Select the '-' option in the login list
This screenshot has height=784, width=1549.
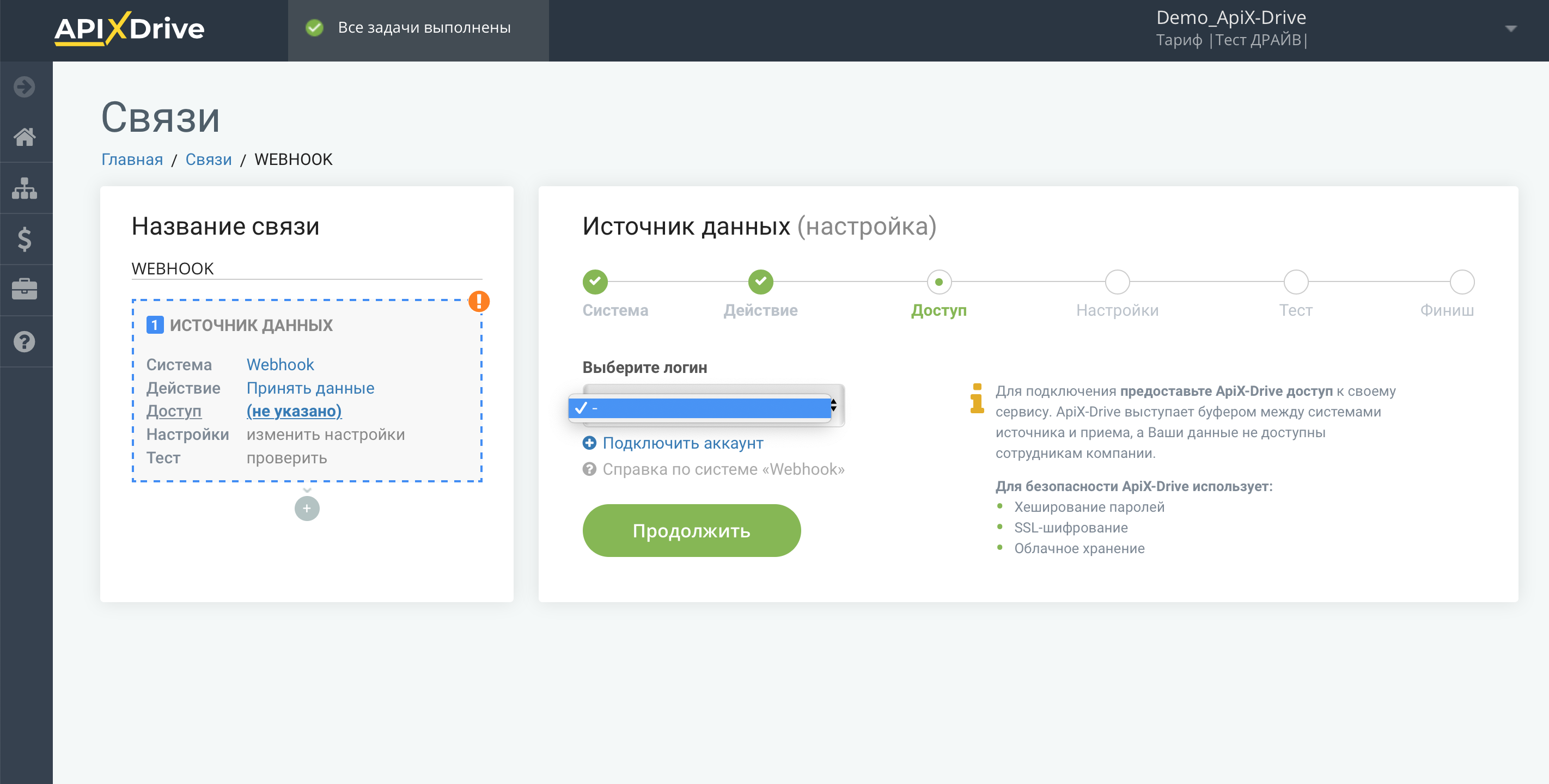[700, 408]
